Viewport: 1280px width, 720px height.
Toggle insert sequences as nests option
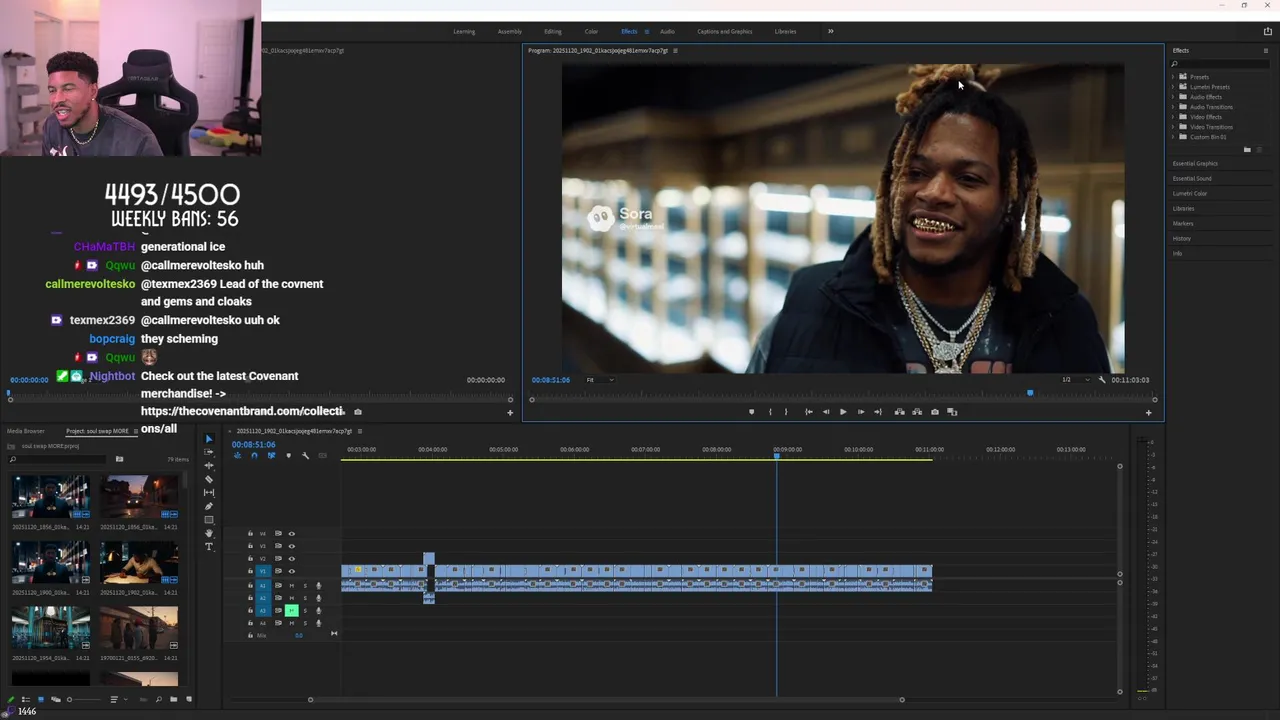pos(237,455)
